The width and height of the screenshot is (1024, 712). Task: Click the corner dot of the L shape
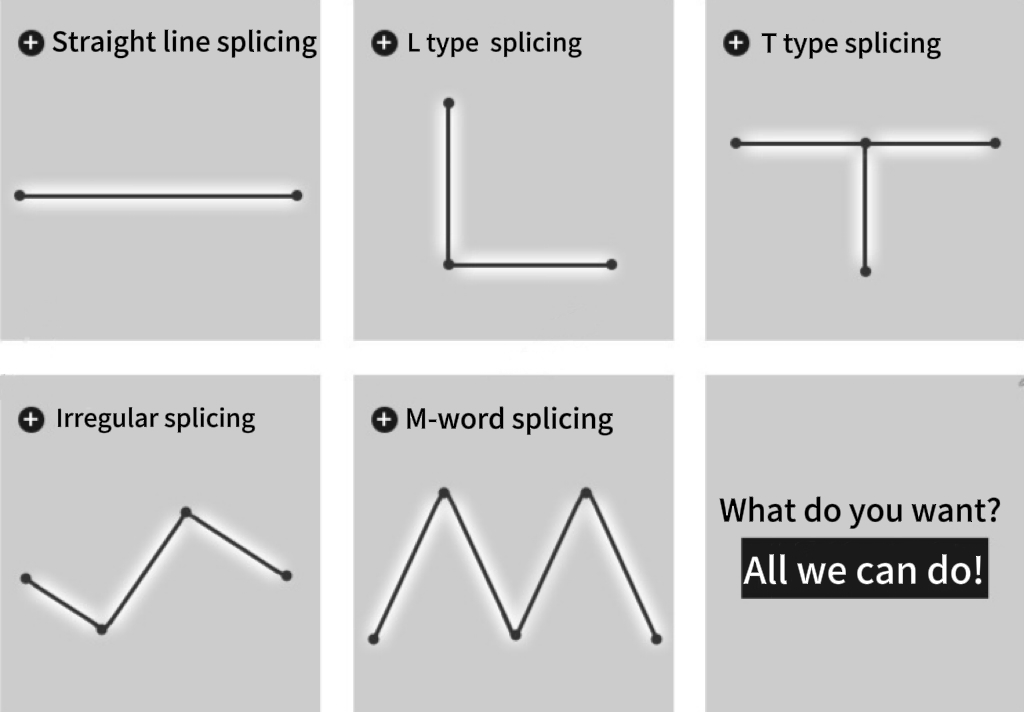pyautogui.click(x=449, y=264)
